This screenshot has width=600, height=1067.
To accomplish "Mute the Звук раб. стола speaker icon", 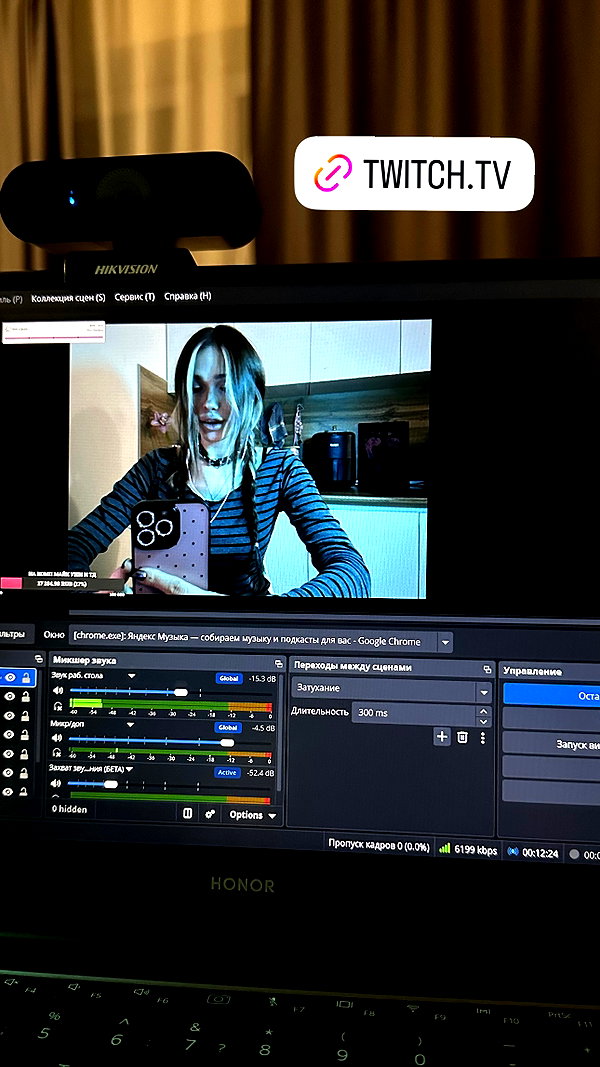I will coord(58,691).
